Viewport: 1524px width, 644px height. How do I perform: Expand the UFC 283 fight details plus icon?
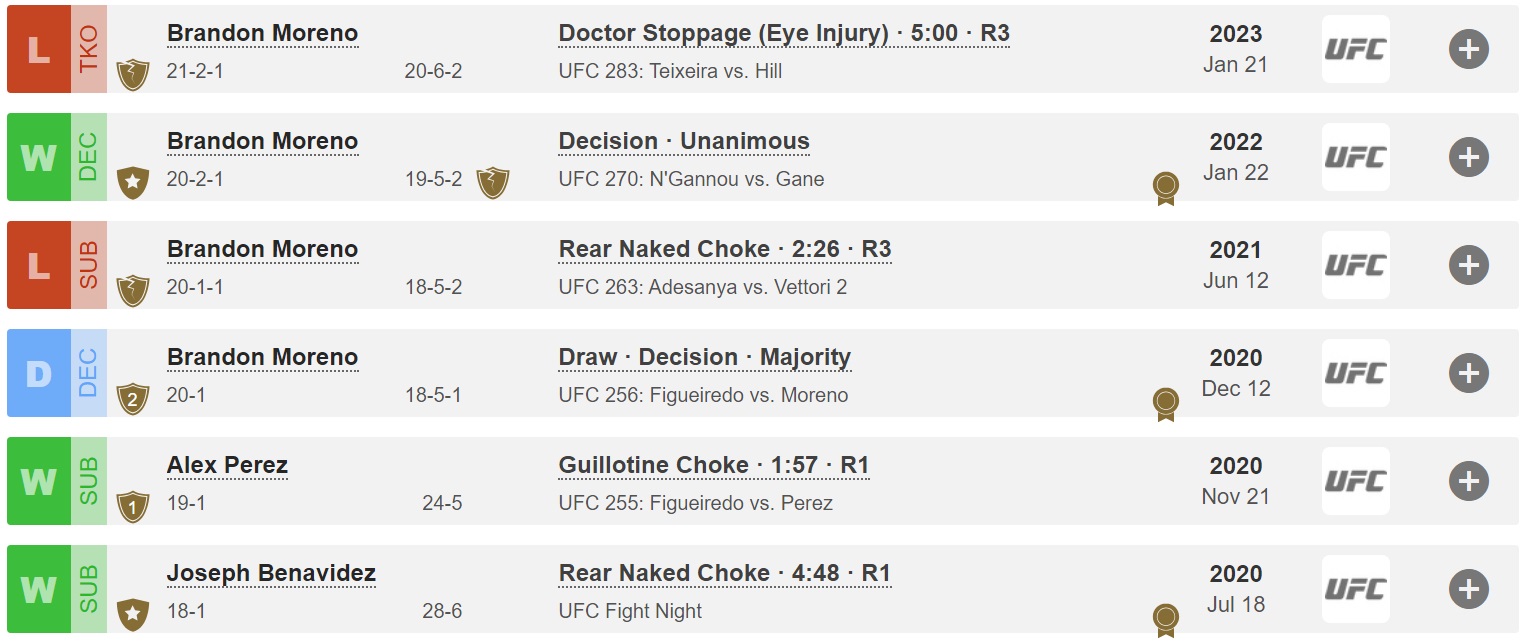(x=1468, y=49)
